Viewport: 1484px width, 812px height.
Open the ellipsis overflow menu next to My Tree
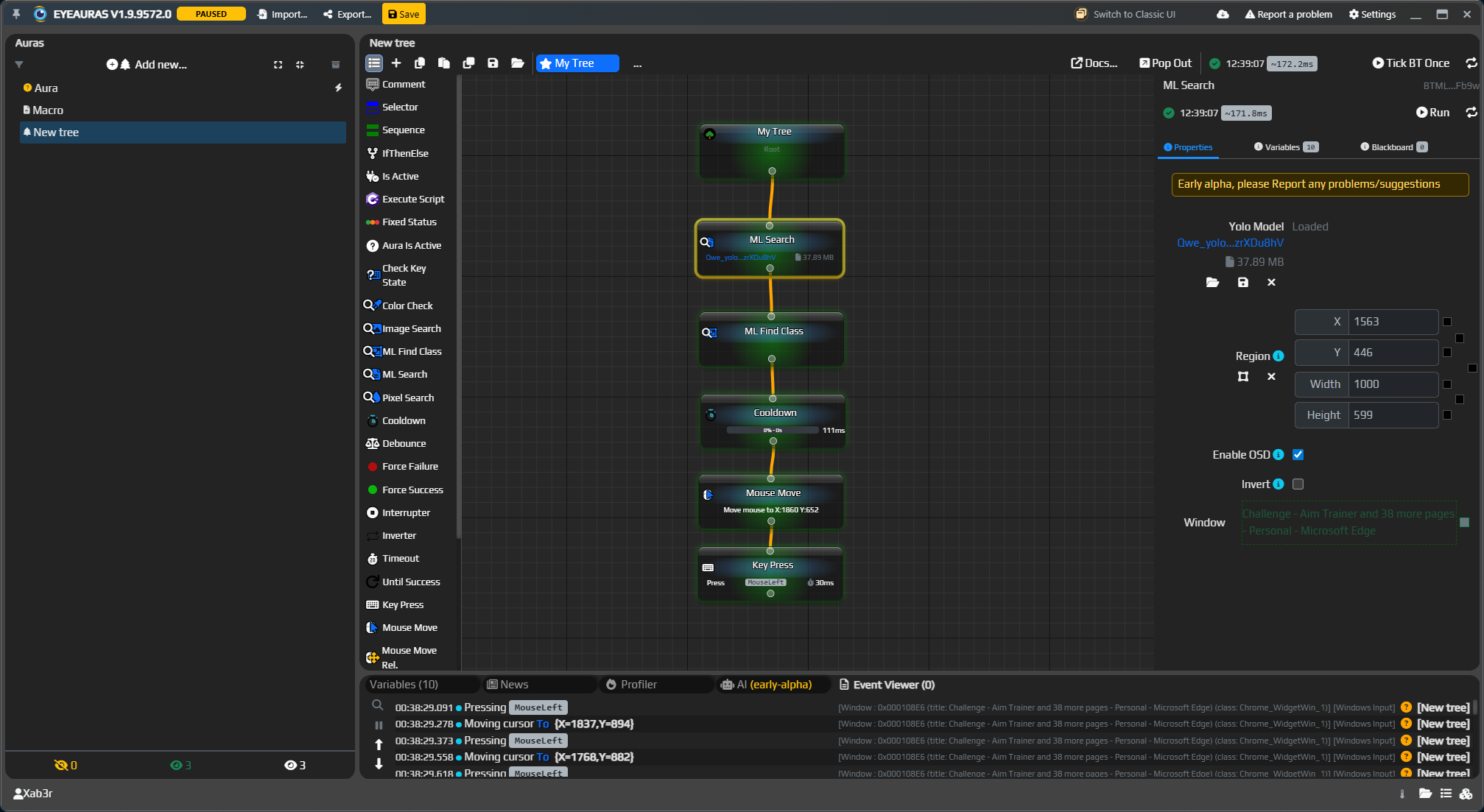pos(638,64)
